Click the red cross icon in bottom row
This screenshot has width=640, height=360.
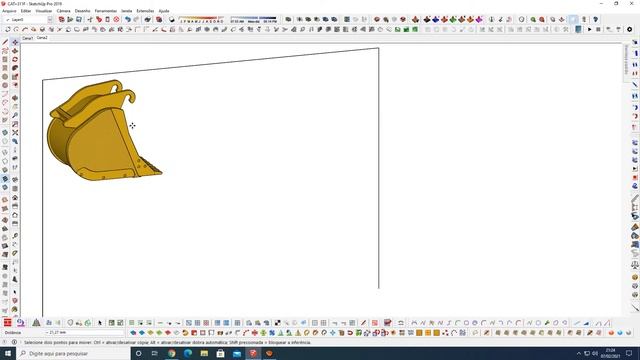coord(255,333)
